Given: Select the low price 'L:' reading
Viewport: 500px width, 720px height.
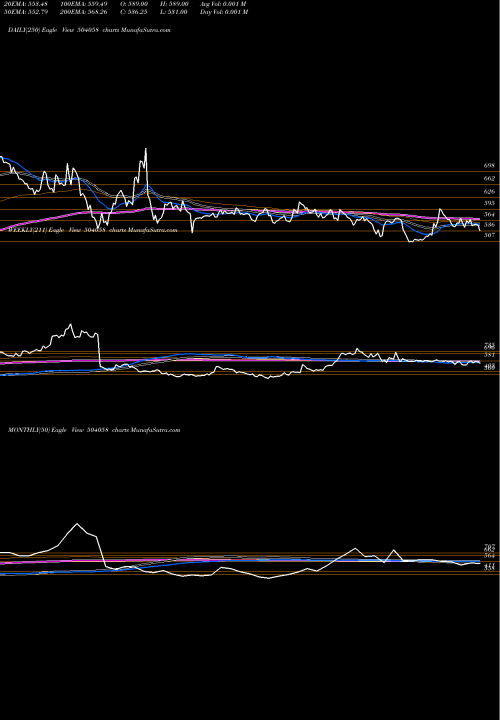Looking at the screenshot, I should [174, 12].
